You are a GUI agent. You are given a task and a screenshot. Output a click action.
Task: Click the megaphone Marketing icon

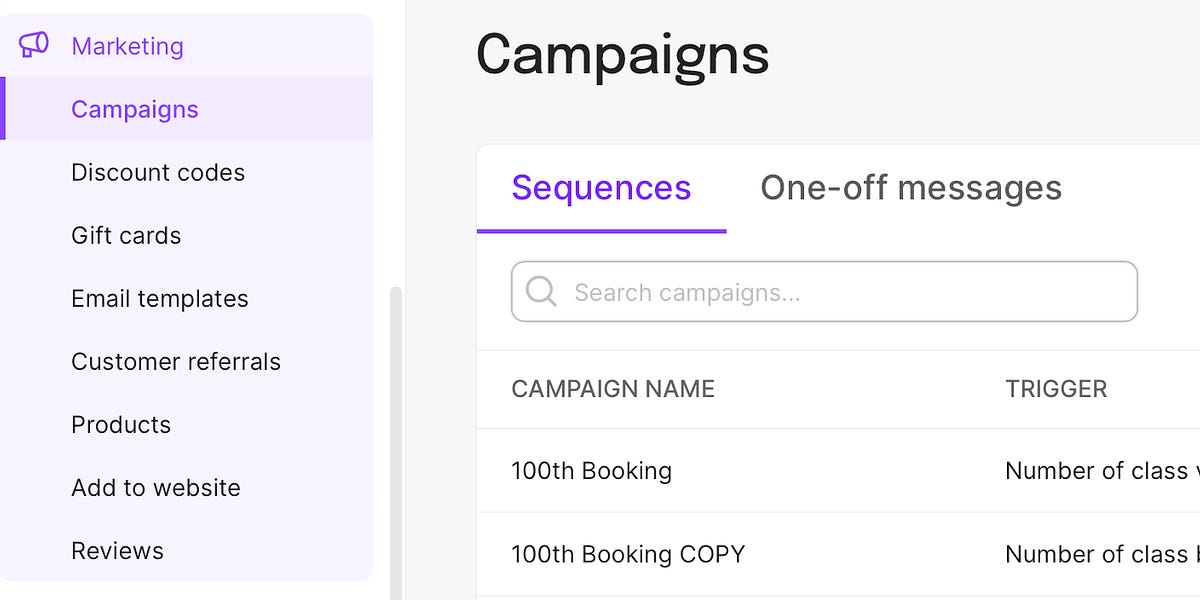tap(32, 44)
